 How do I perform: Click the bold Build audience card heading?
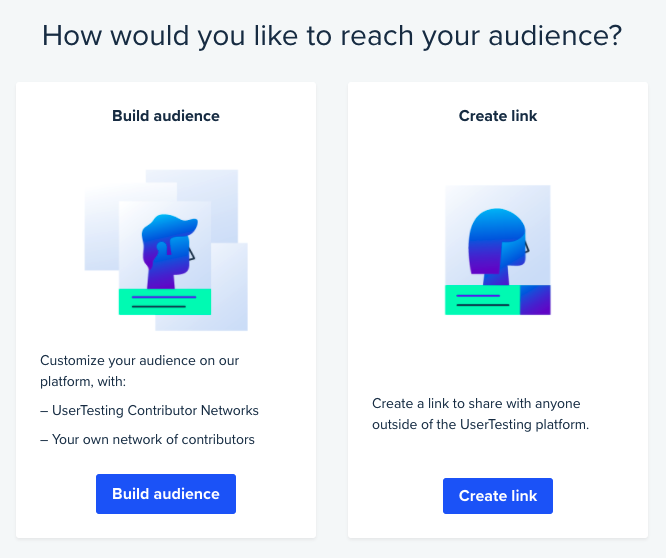[166, 116]
